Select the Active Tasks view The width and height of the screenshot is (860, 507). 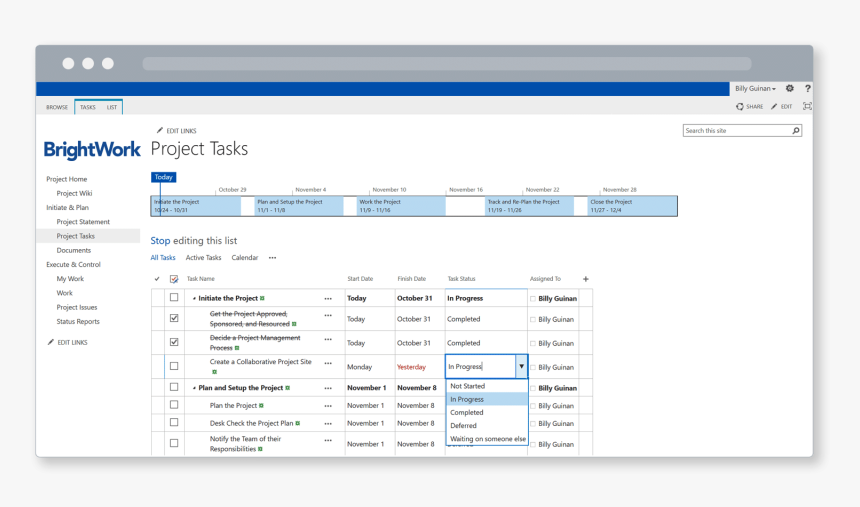click(203, 258)
